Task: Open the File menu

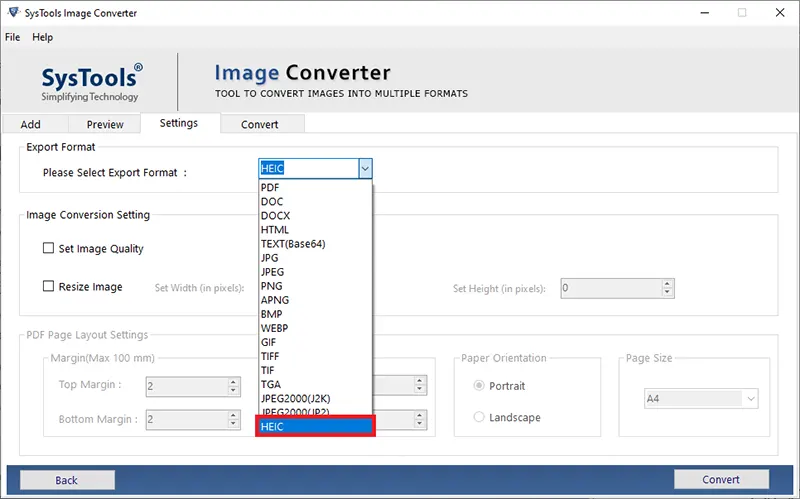Action: click(12, 37)
